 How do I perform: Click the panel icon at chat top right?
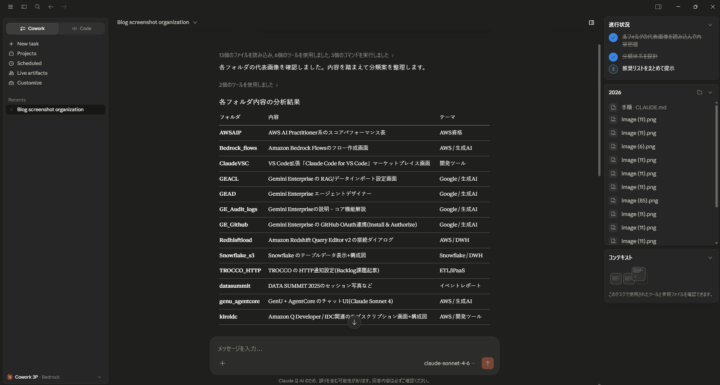591,23
